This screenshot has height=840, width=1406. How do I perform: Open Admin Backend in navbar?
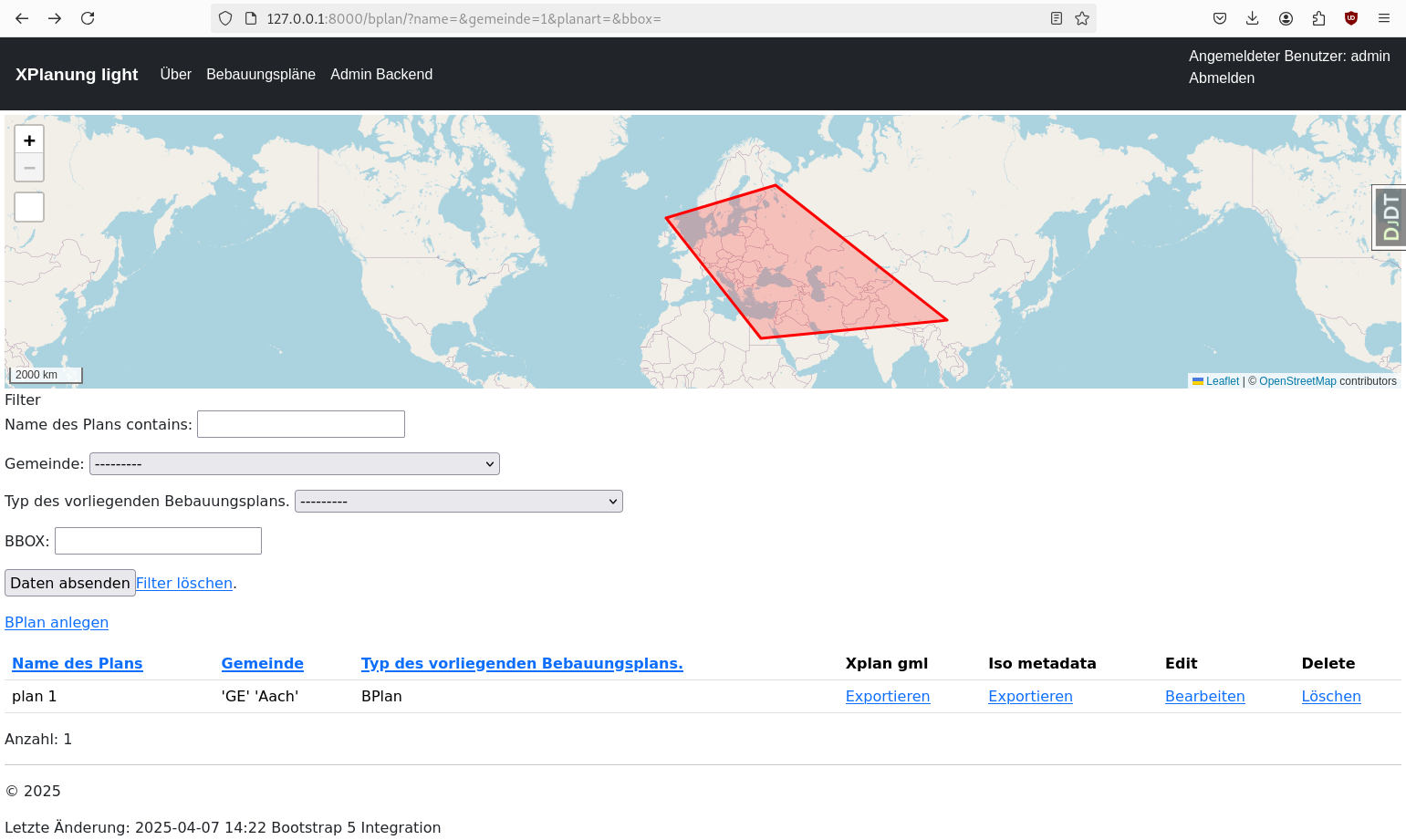[x=381, y=75]
